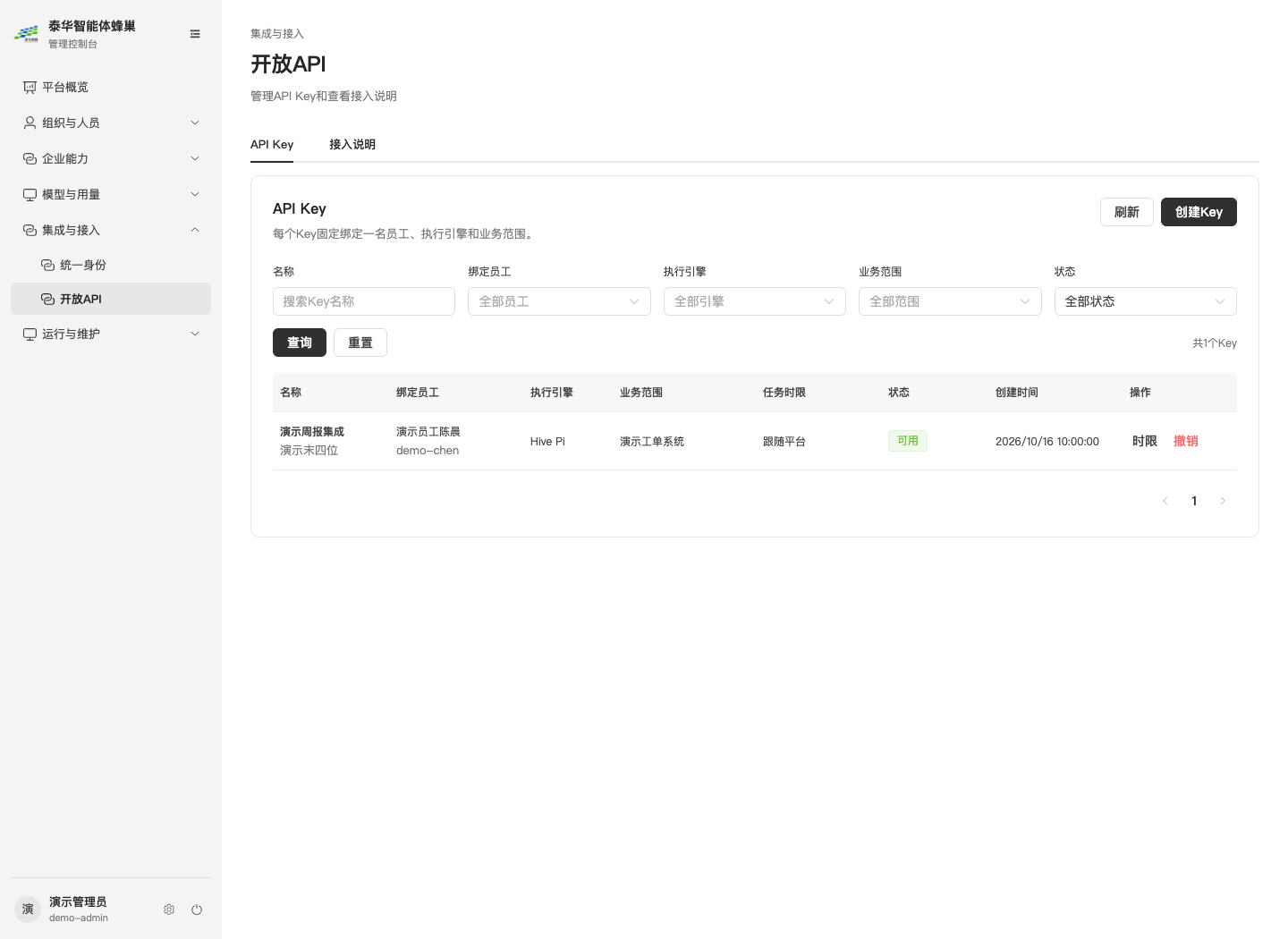Expand the 企业能力 menu chevron
The image size is (1288, 939).
tap(195, 158)
